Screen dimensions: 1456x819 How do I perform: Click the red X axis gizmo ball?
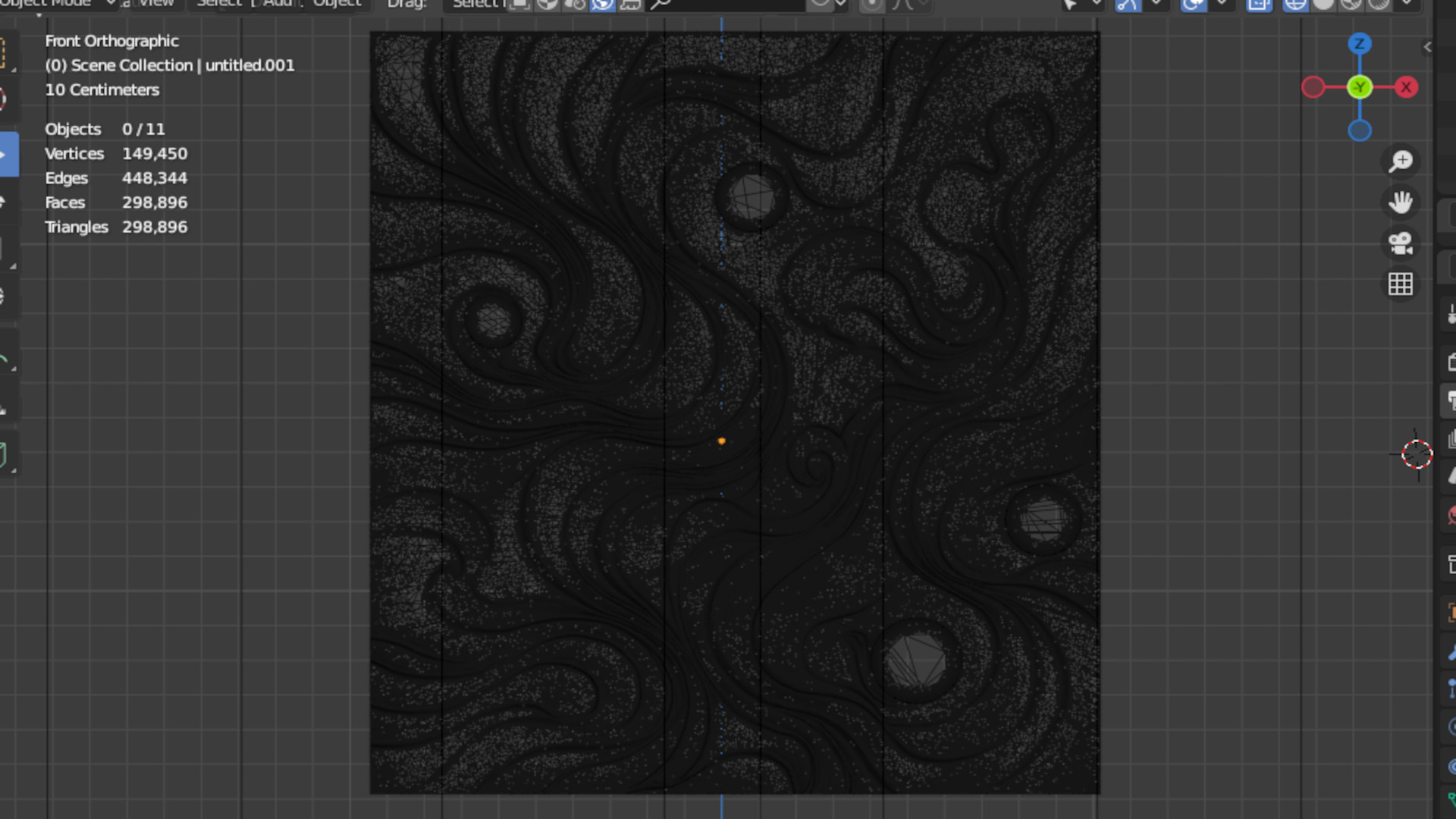(1406, 87)
